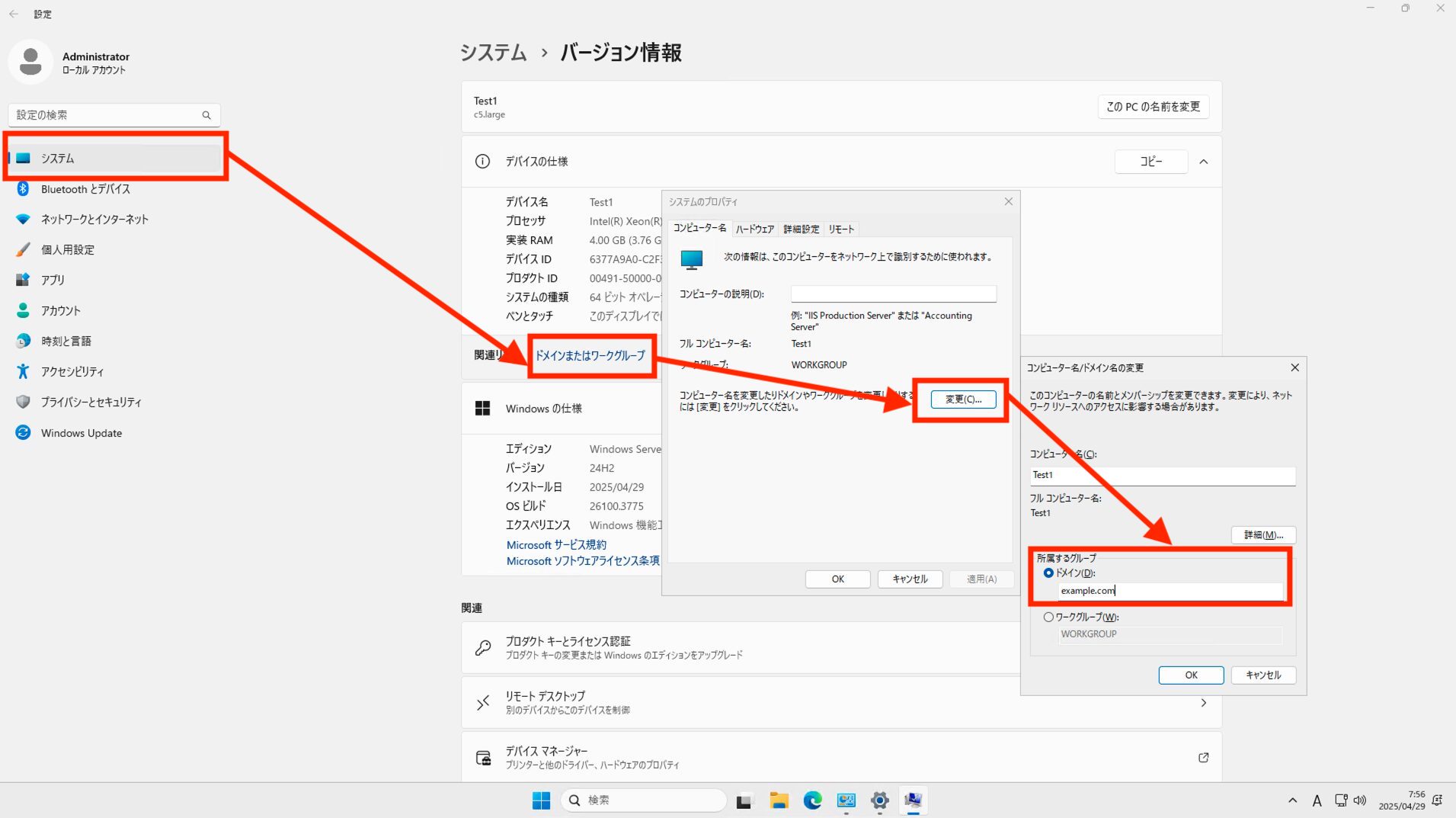Select the ドメイン radio button
Viewport: 1456px width, 818px height.
pos(1048,573)
